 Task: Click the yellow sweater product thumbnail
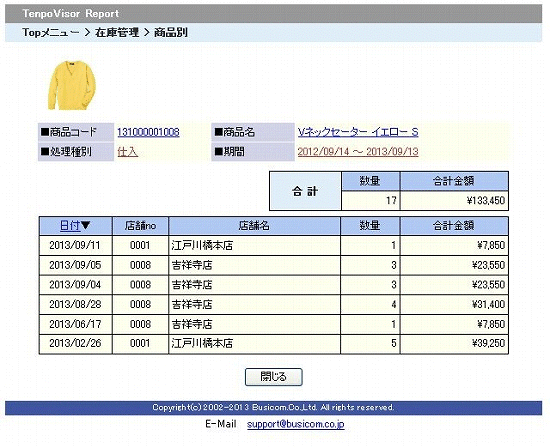click(x=72, y=85)
